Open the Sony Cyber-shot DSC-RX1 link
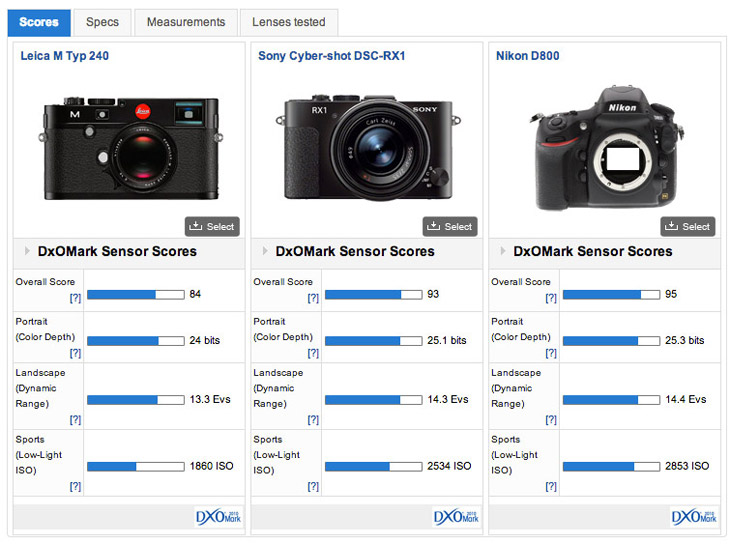Viewport: 730px width, 544px height. tap(331, 56)
